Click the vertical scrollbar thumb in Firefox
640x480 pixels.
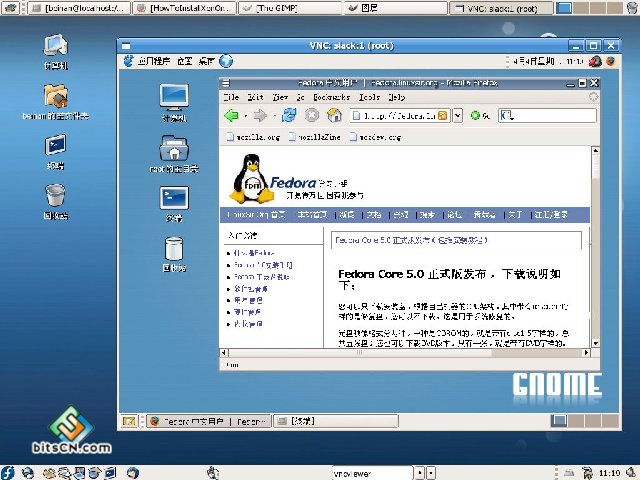pyautogui.click(x=596, y=167)
